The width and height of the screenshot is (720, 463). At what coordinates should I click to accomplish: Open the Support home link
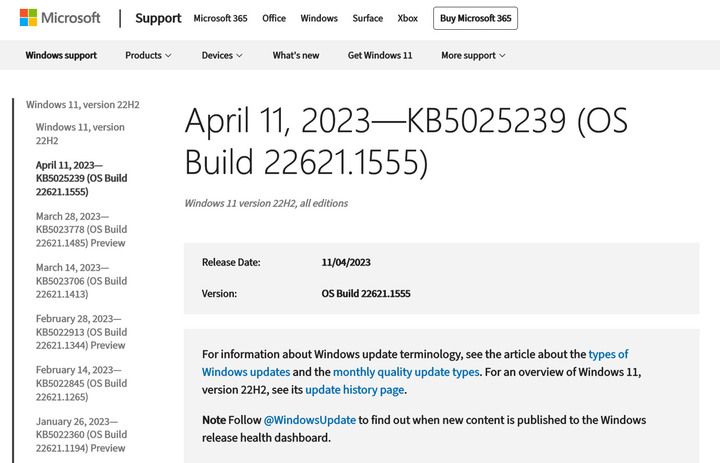(x=158, y=18)
